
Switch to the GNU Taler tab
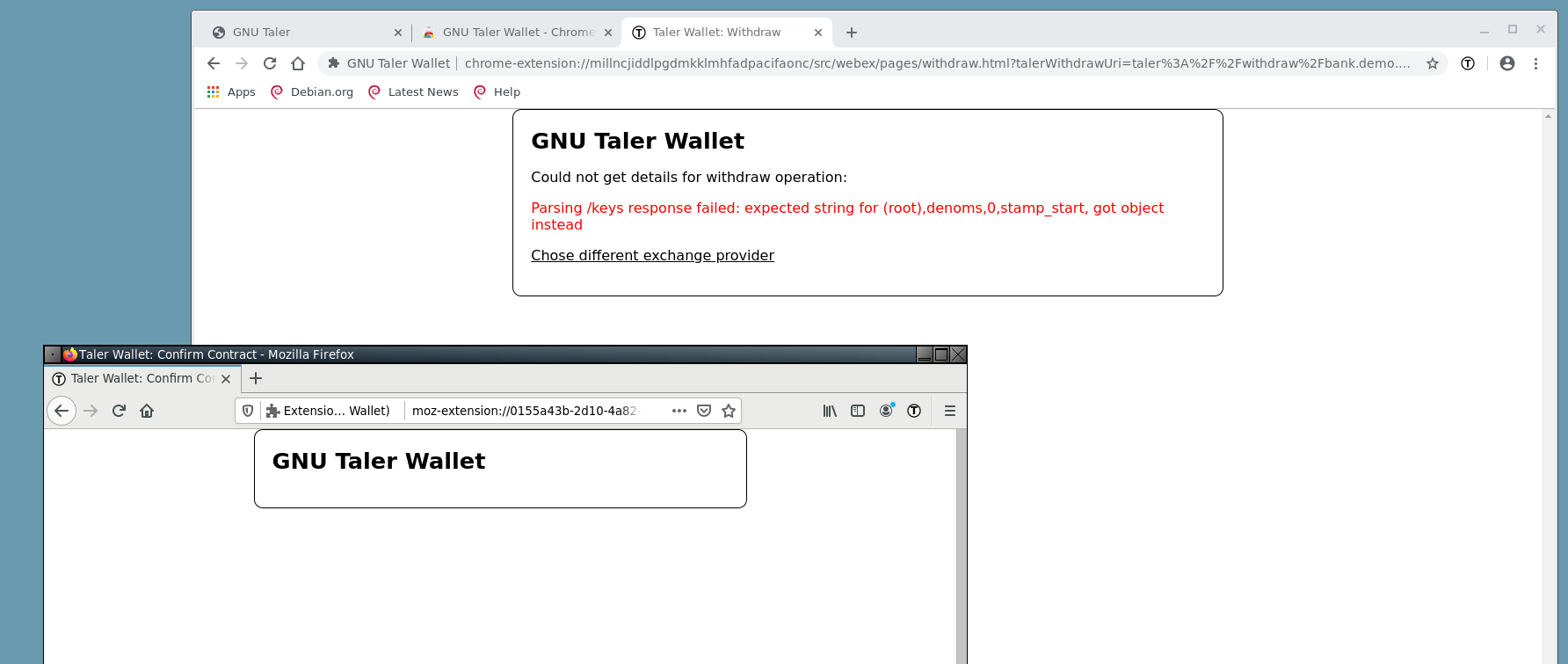click(299, 33)
